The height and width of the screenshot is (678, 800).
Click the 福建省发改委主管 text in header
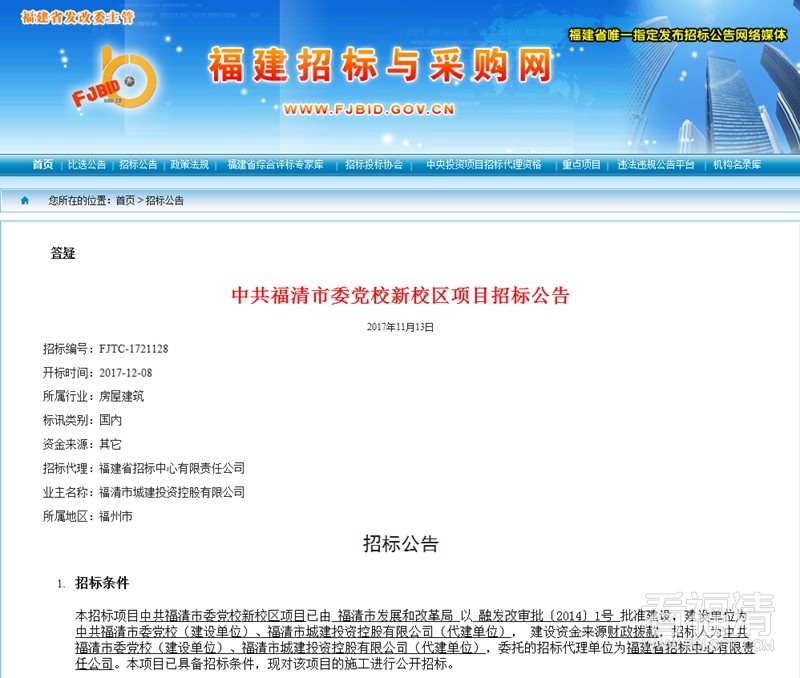[x=78, y=17]
